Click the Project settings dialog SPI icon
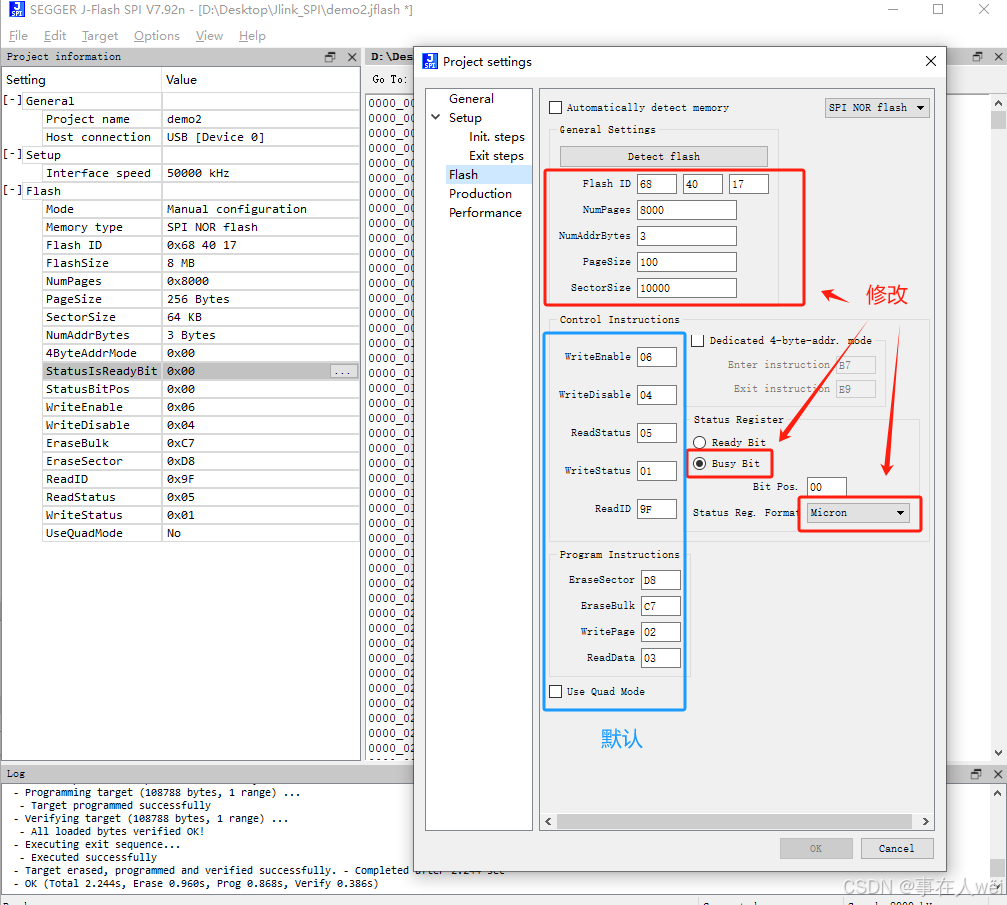Viewport: 1007px width, 905px height. (430, 62)
